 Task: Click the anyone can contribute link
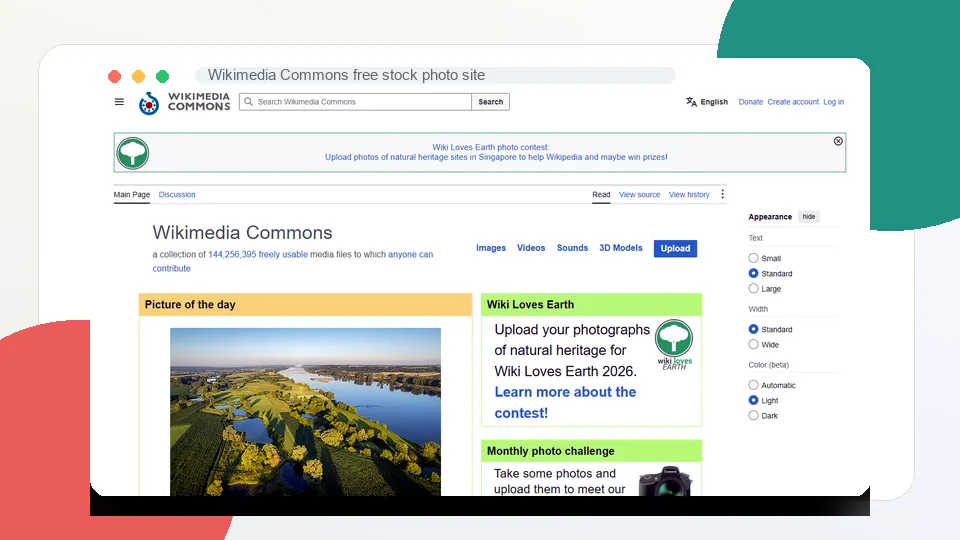410,255
